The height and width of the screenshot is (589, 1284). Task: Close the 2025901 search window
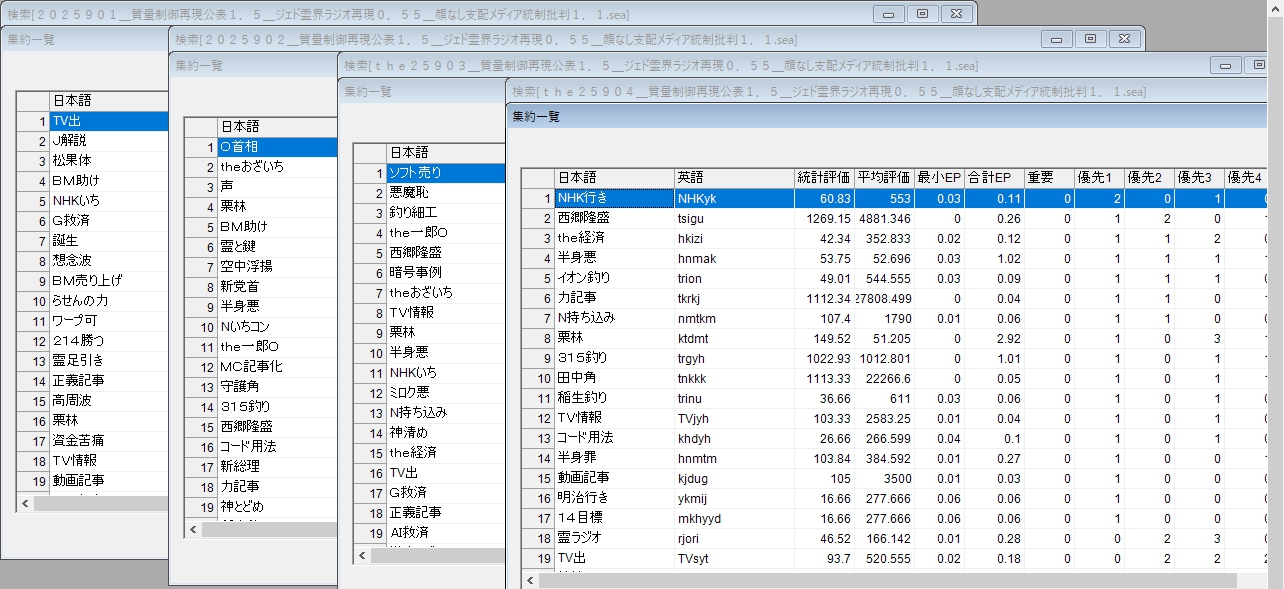click(956, 13)
